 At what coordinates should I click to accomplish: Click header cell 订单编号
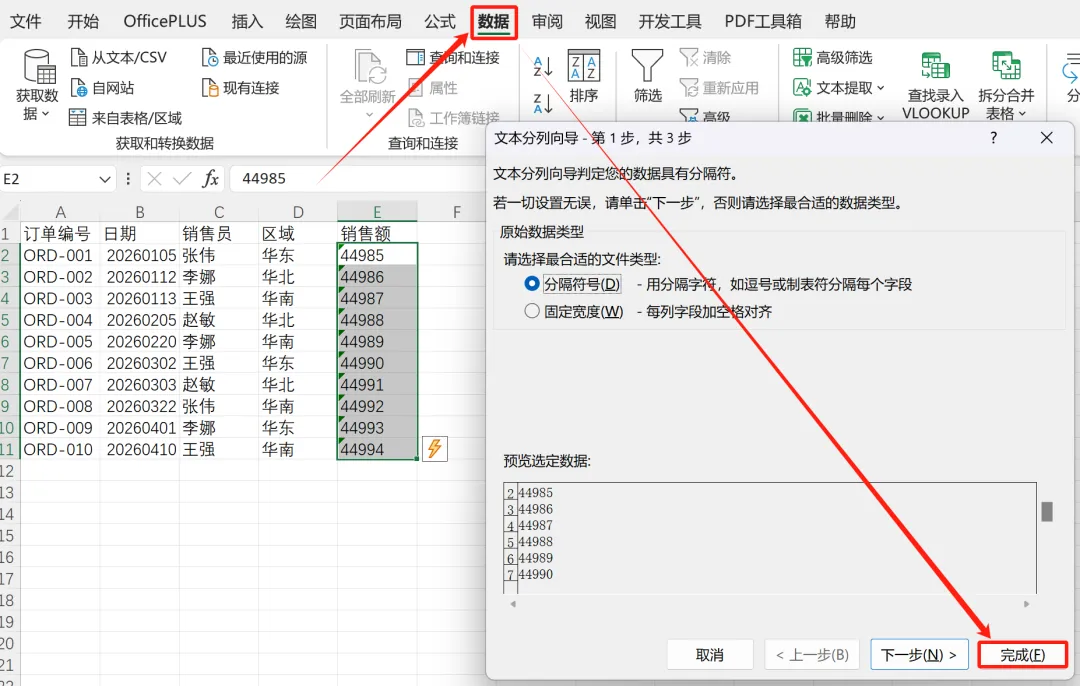tap(61, 233)
